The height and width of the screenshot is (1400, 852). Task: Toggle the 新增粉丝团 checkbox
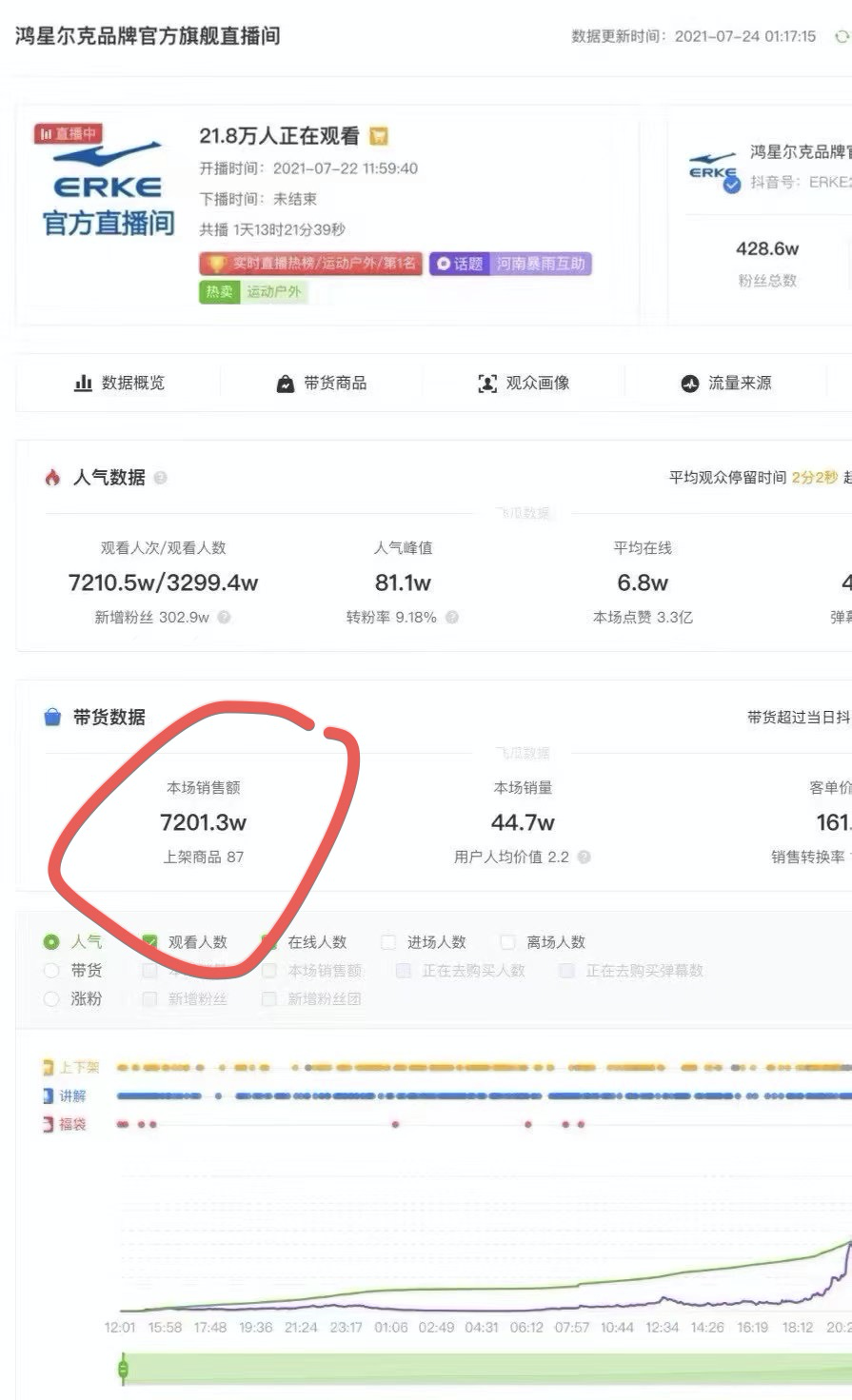coord(269,999)
